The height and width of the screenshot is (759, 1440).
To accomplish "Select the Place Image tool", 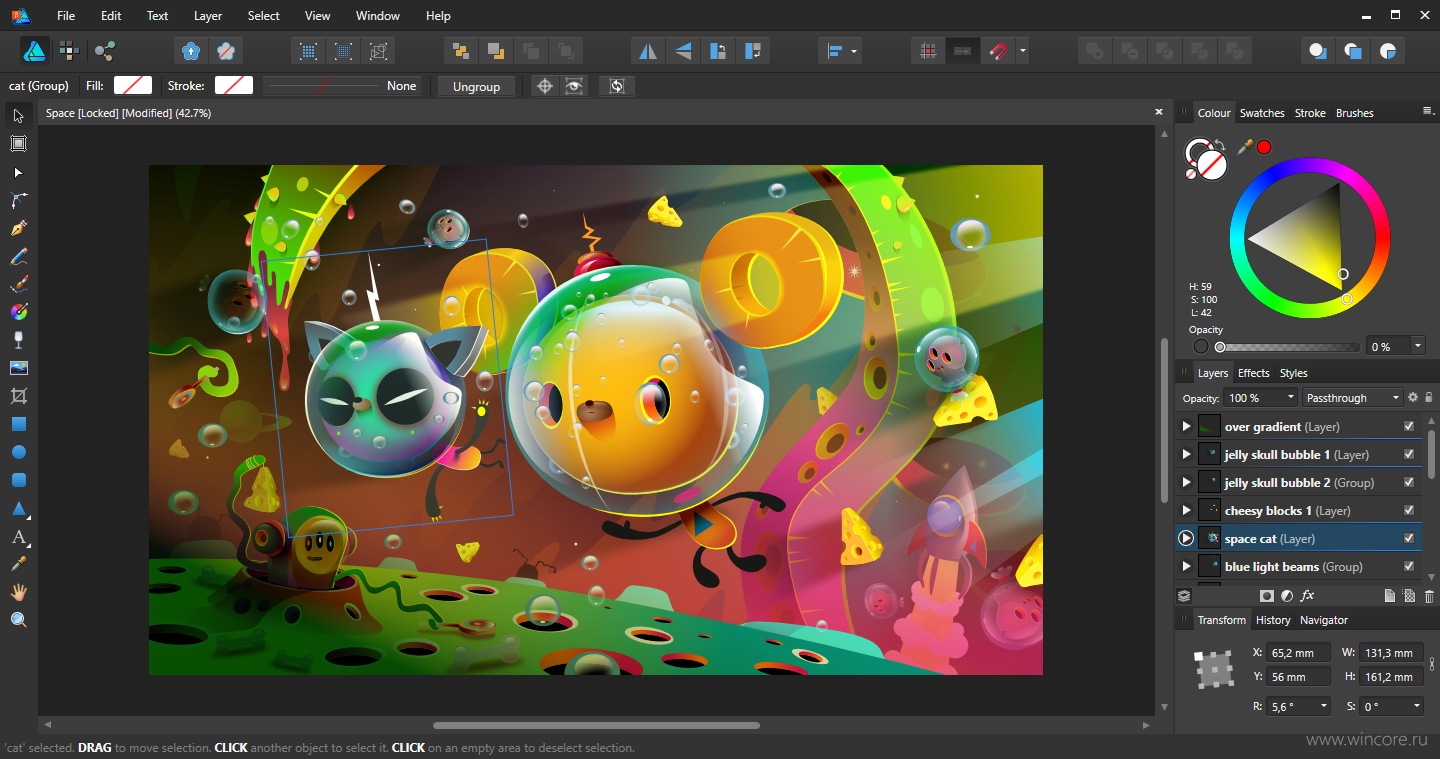I will tap(18, 368).
